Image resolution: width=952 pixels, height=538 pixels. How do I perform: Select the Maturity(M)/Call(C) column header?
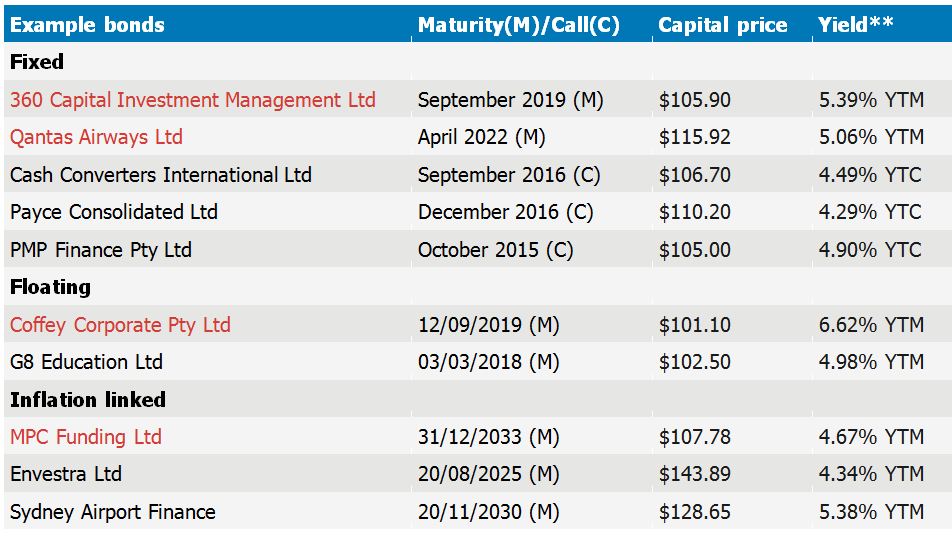pos(518,25)
